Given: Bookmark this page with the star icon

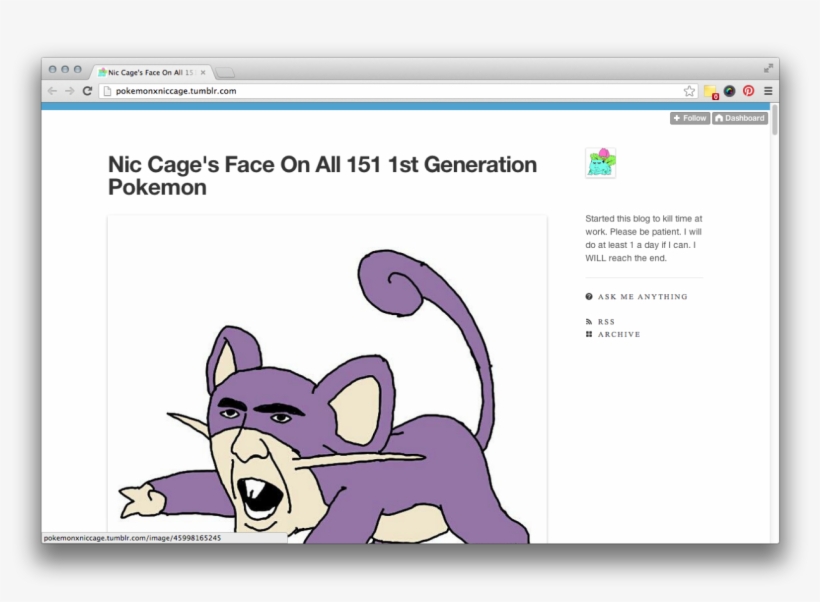Looking at the screenshot, I should point(689,91).
